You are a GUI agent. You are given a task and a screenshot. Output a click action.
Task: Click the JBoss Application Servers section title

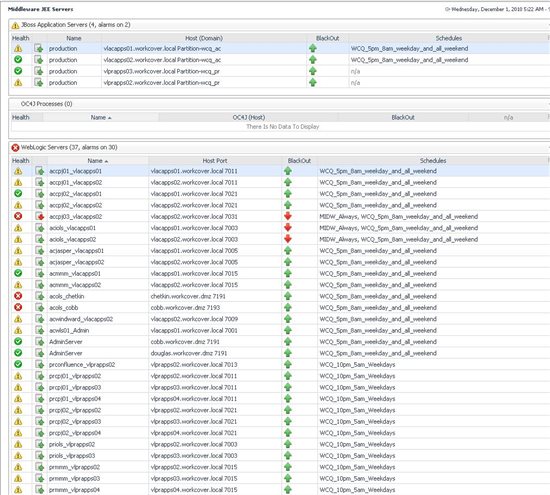(76, 25)
